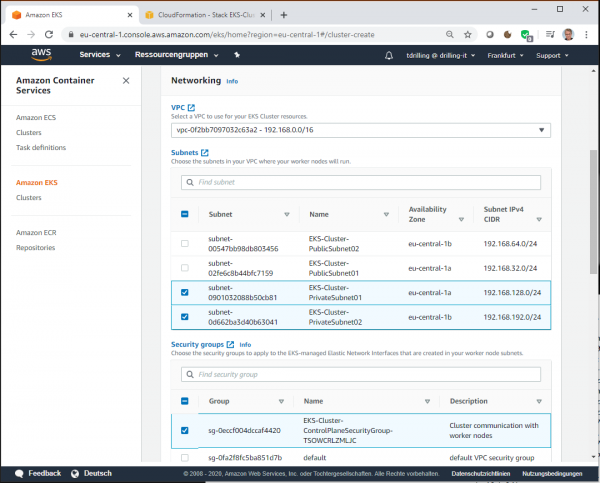The image size is (600, 483).
Task: Open the Frankfurt region dropdown
Action: pyautogui.click(x=505, y=55)
